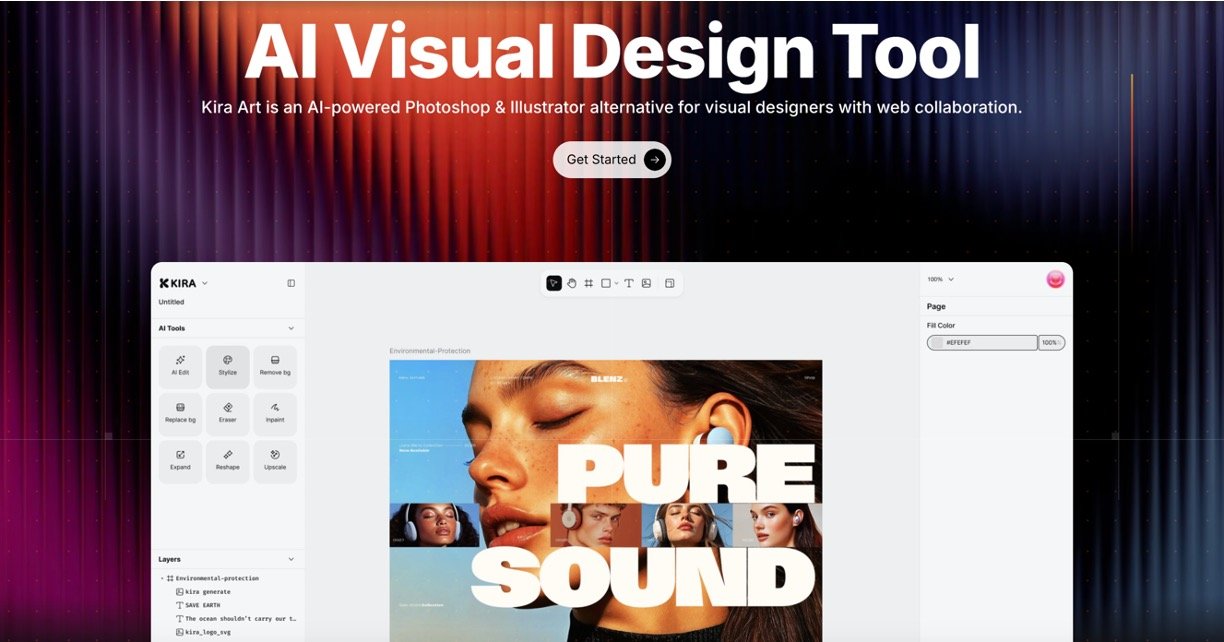
Task: Collapse the Environmental-protection layer group
Action: [162, 578]
